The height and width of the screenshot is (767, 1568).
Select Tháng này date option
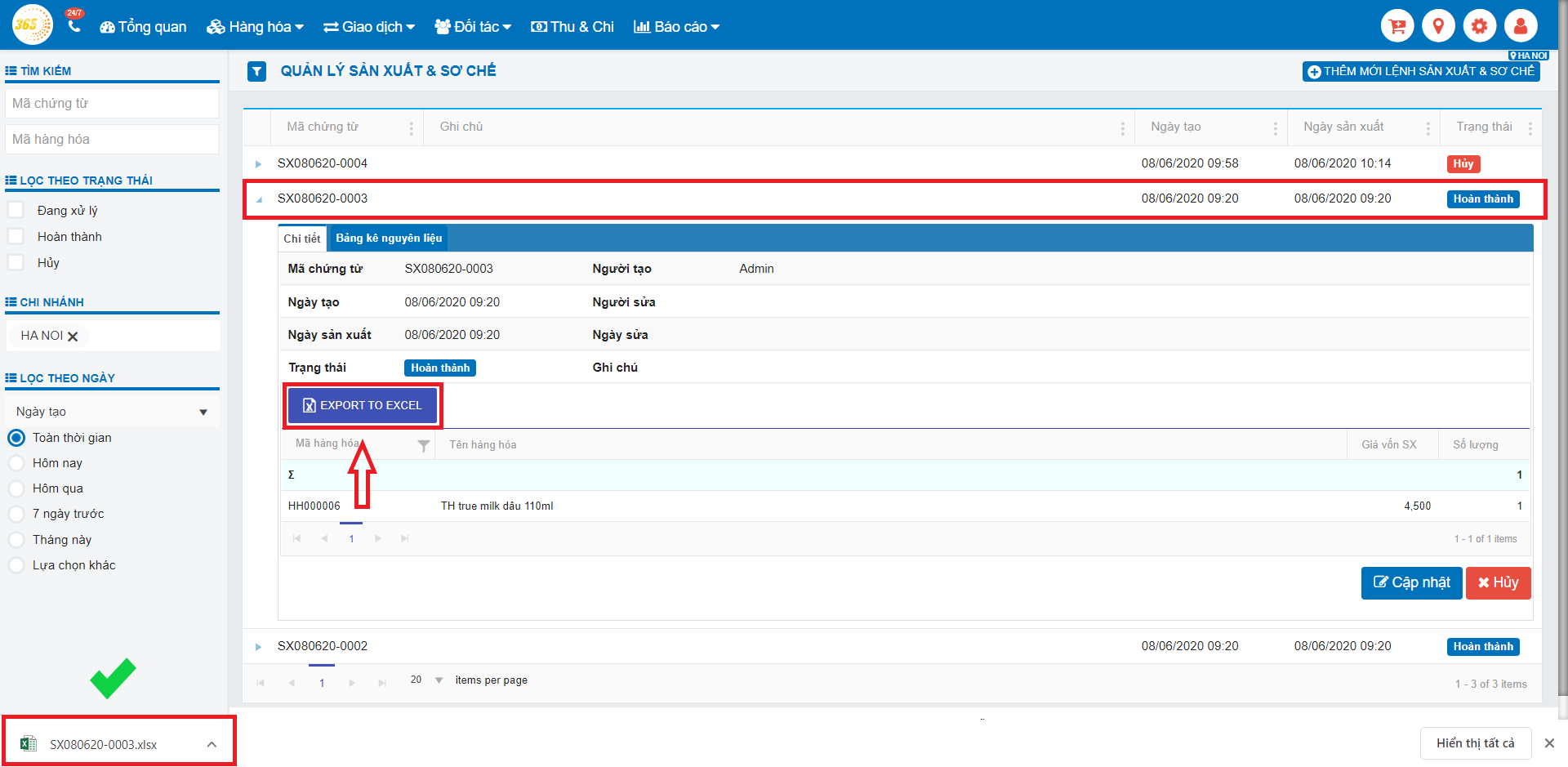point(16,540)
